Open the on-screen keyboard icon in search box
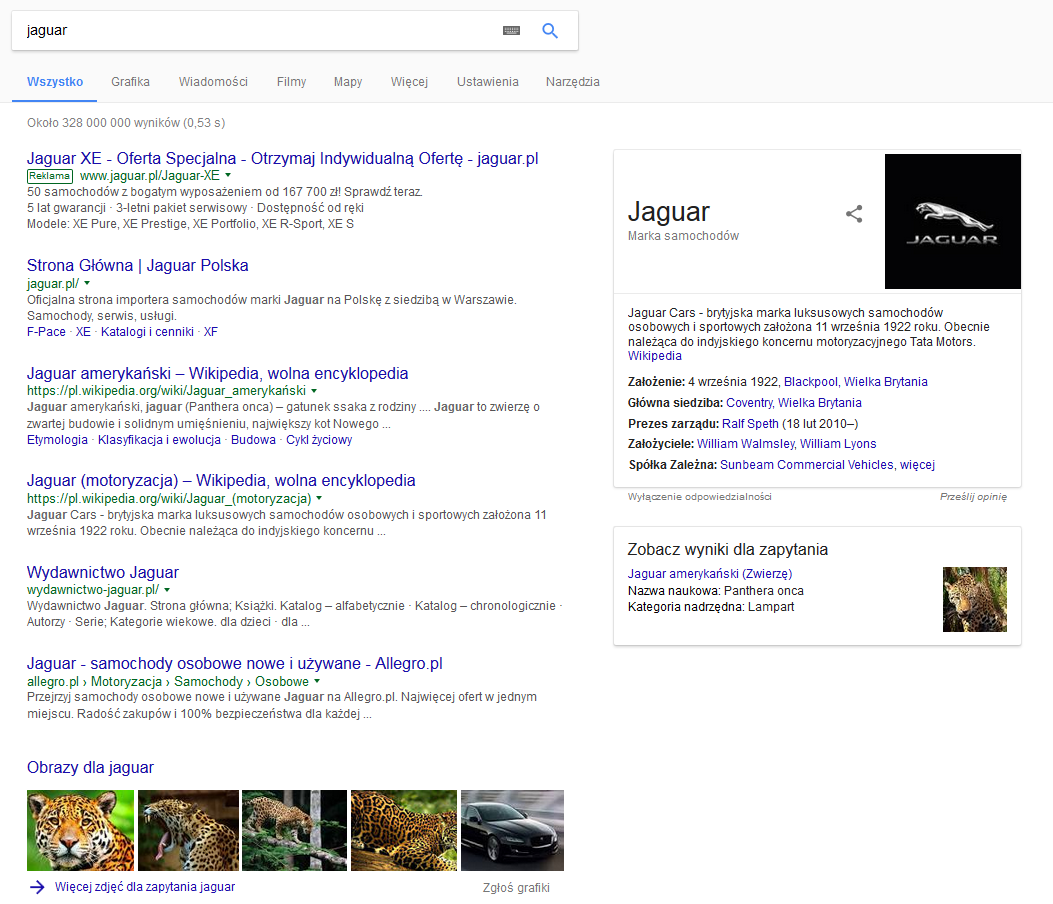Viewport: 1053px width, 904px height. [511, 30]
